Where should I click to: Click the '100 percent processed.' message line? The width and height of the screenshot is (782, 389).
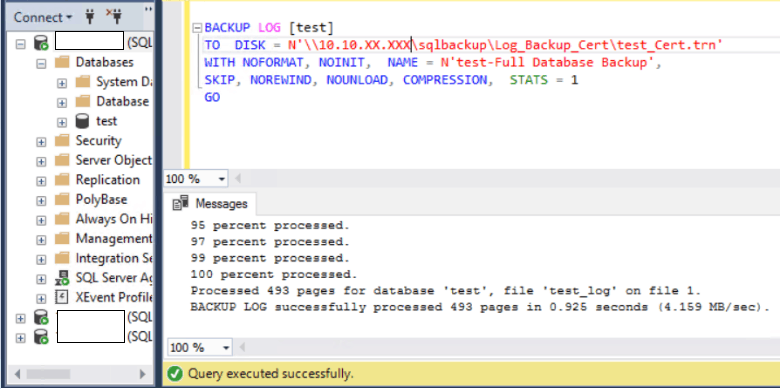pyautogui.click(x=274, y=274)
